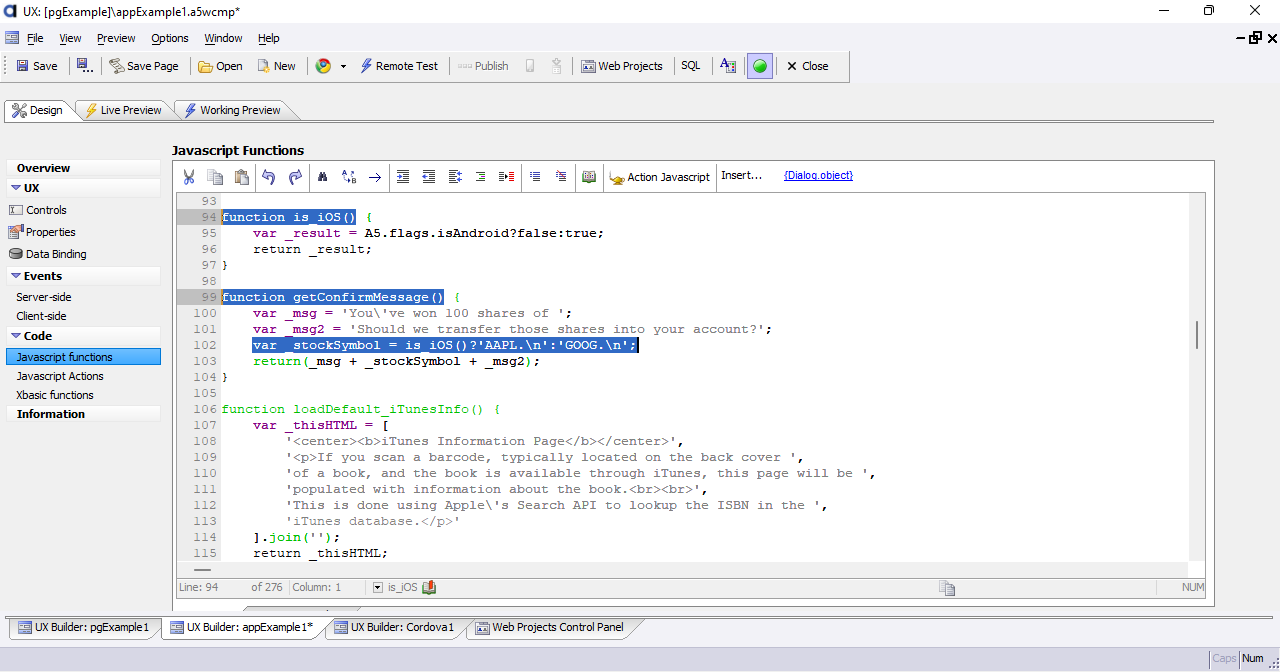This screenshot has height=672, width=1280.
Task: Click the Find binoculars icon
Action: pyautogui.click(x=322, y=176)
